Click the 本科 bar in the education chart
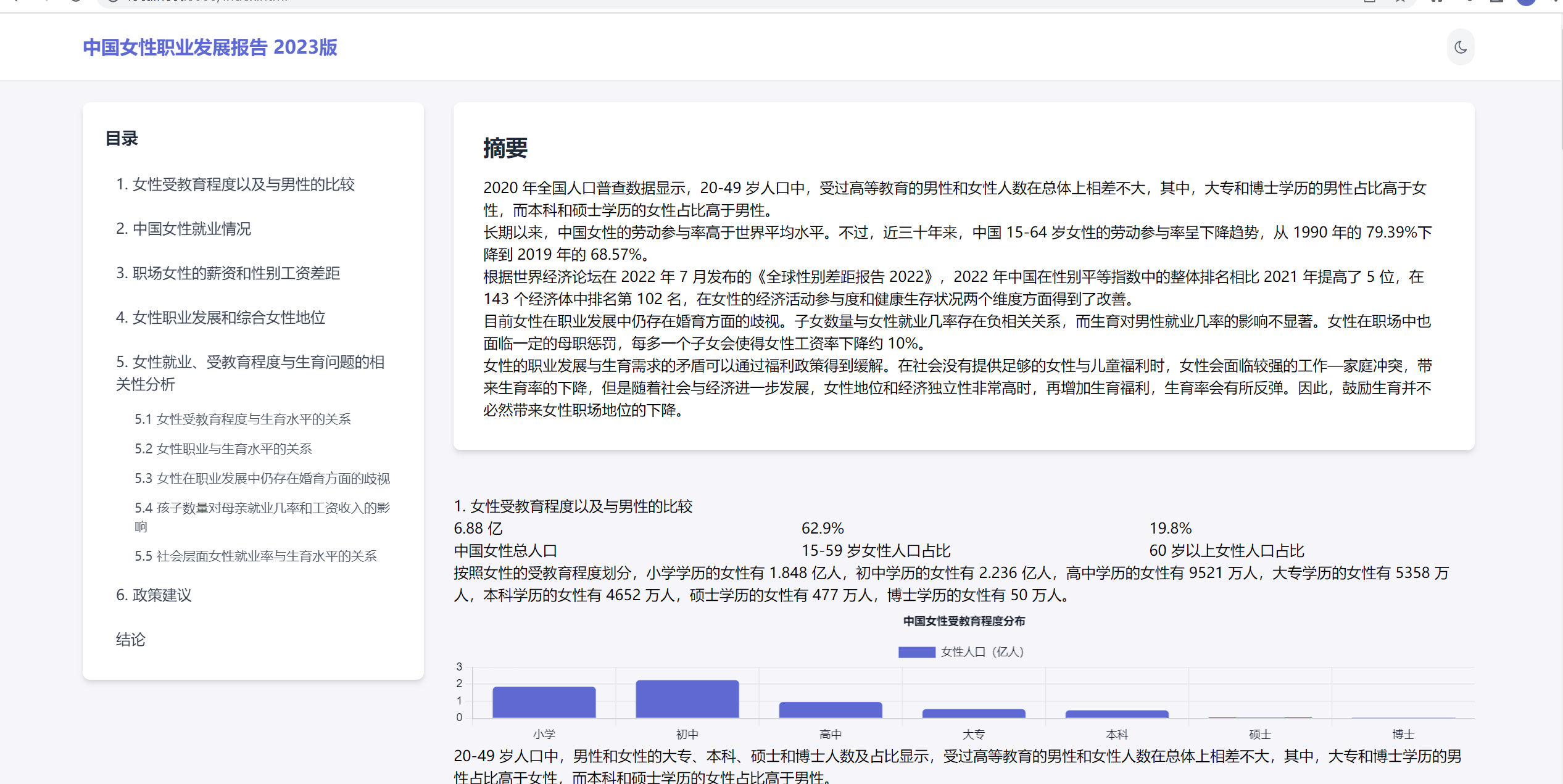Image resolution: width=1563 pixels, height=784 pixels. coord(1117,714)
